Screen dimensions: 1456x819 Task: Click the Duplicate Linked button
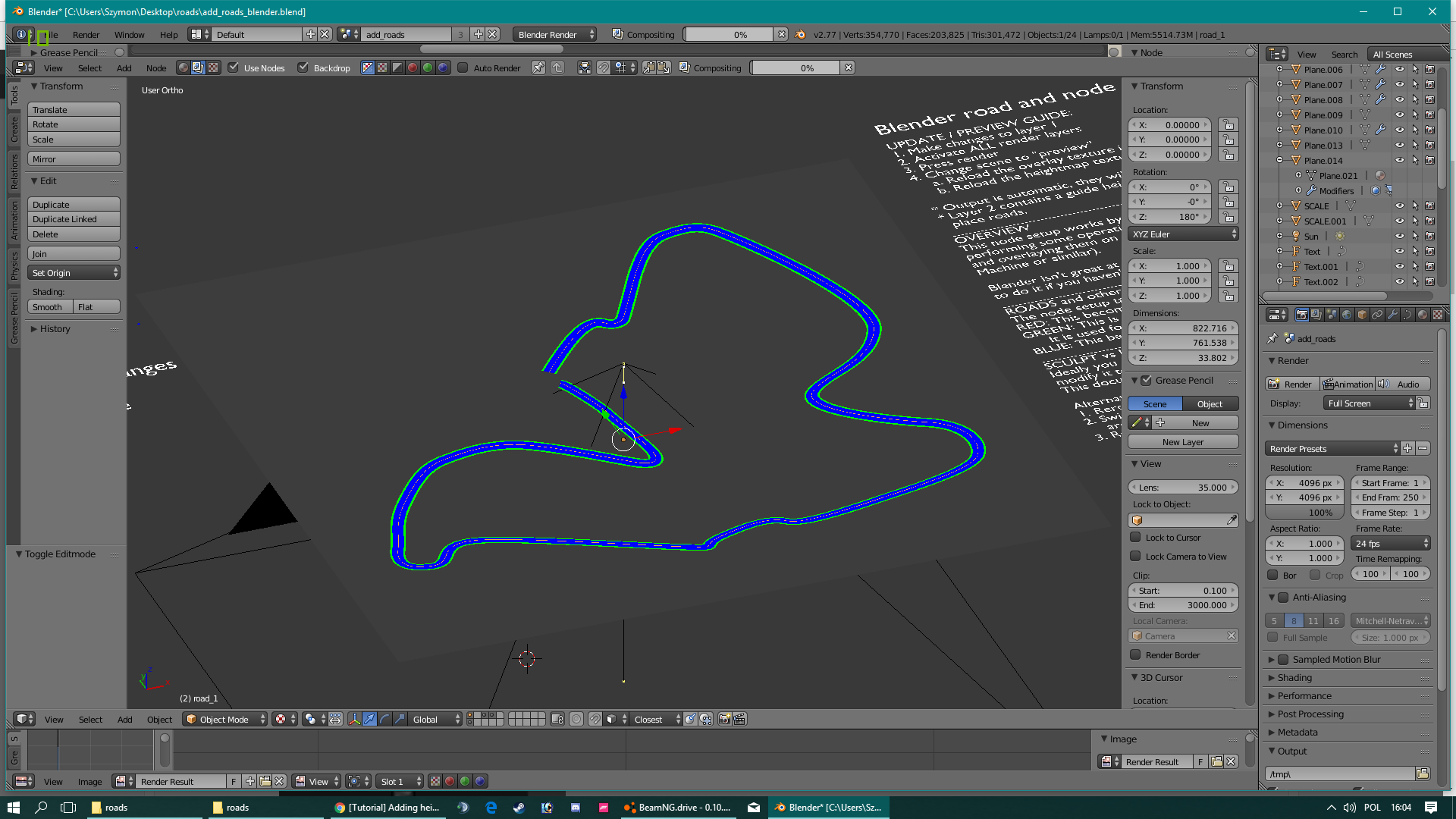tap(74, 219)
